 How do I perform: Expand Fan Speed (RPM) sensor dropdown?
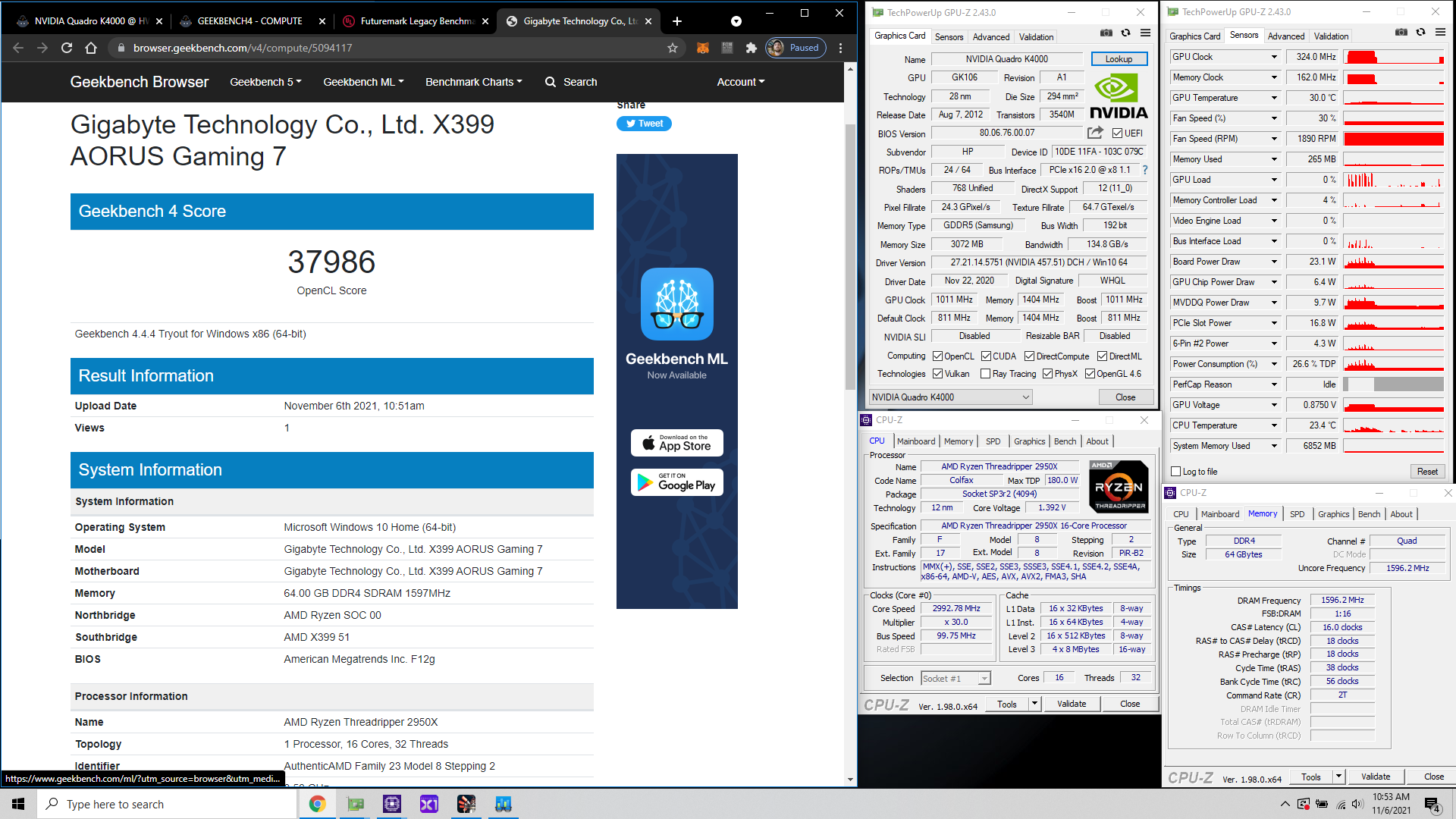[x=1274, y=139]
